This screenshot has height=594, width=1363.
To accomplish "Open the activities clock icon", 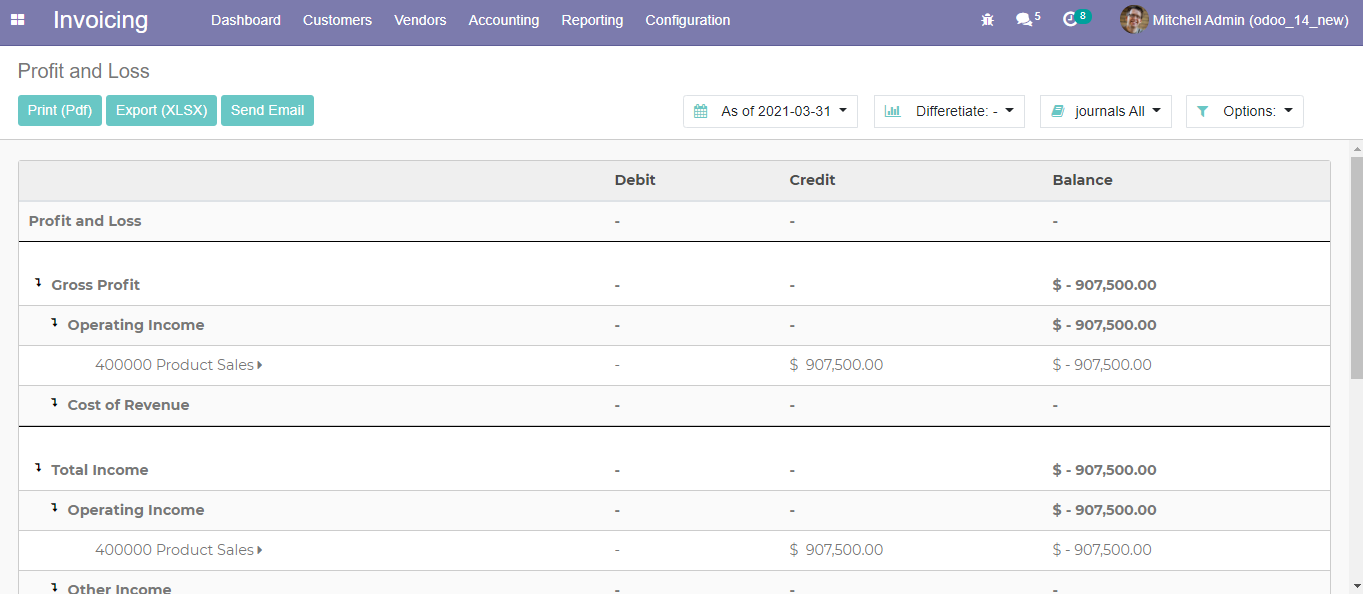I will click(1070, 20).
